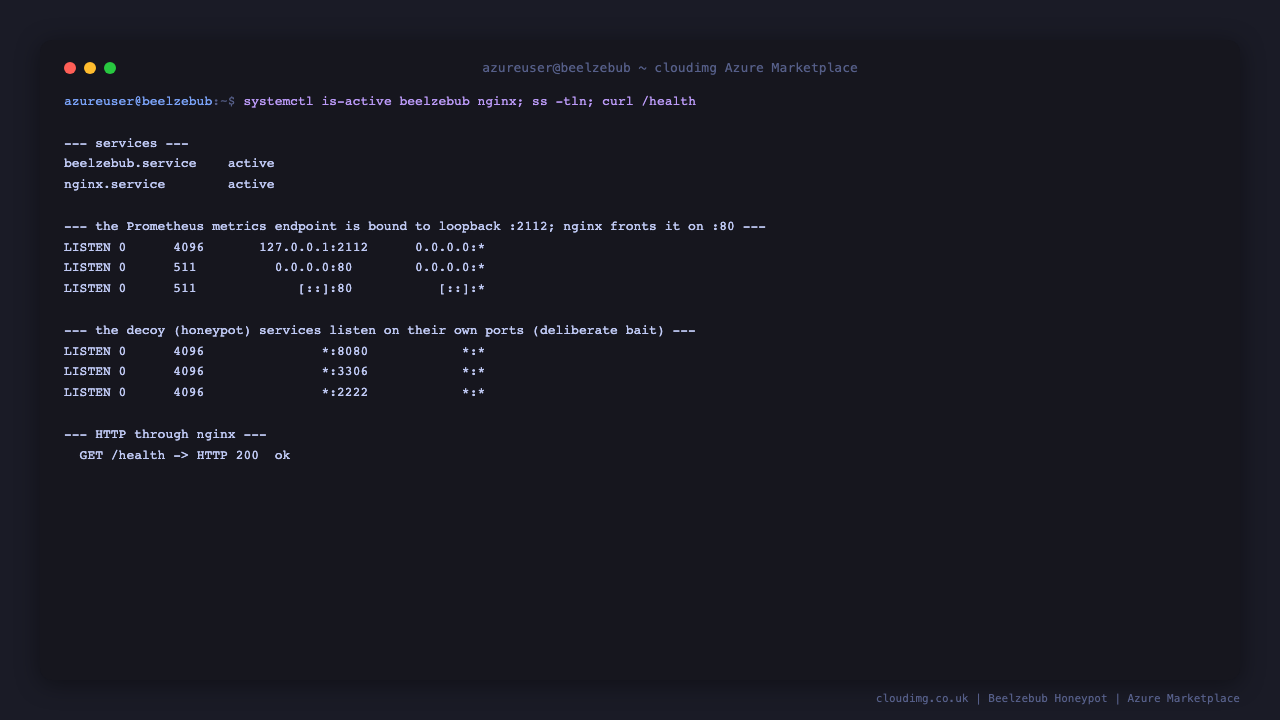Click the '[::]:80' listening address
Image resolution: width=1280 pixels, height=720 pixels.
(326, 288)
